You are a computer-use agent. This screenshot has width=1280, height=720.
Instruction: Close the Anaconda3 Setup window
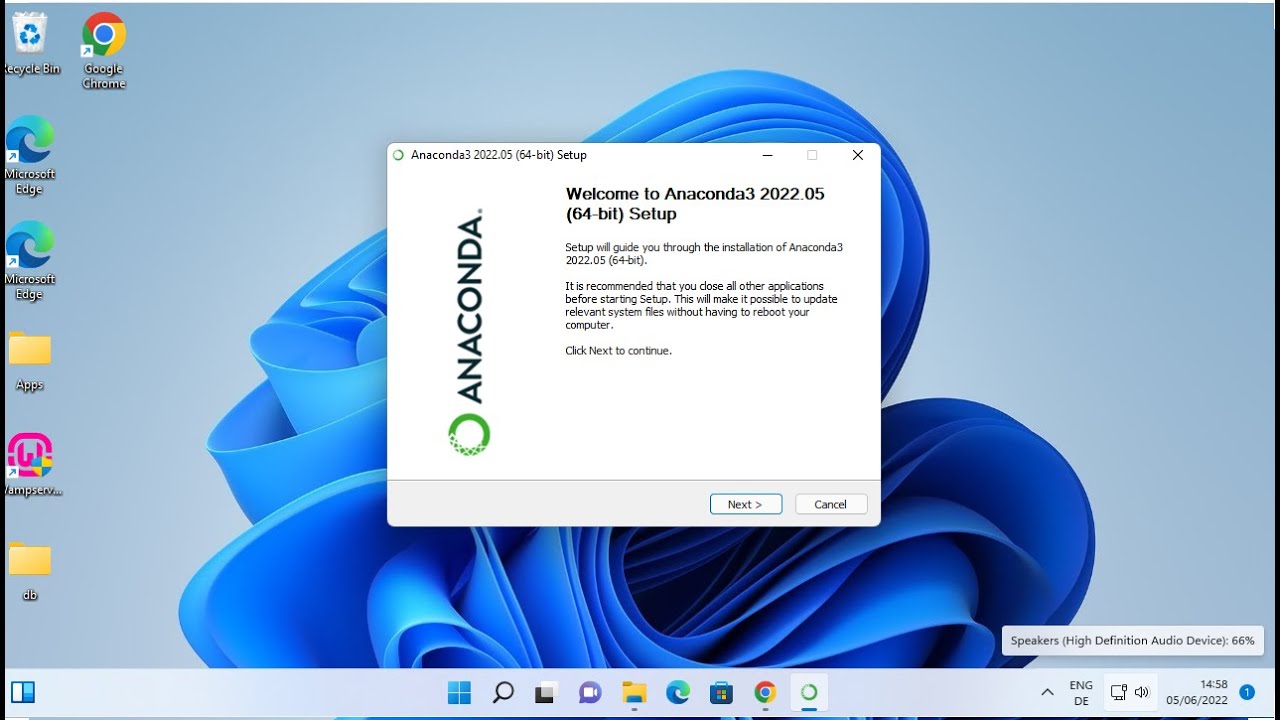[x=857, y=155]
